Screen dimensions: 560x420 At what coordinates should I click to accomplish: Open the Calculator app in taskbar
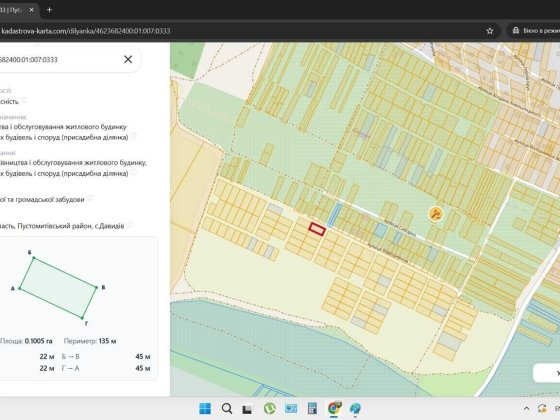(x=312, y=408)
